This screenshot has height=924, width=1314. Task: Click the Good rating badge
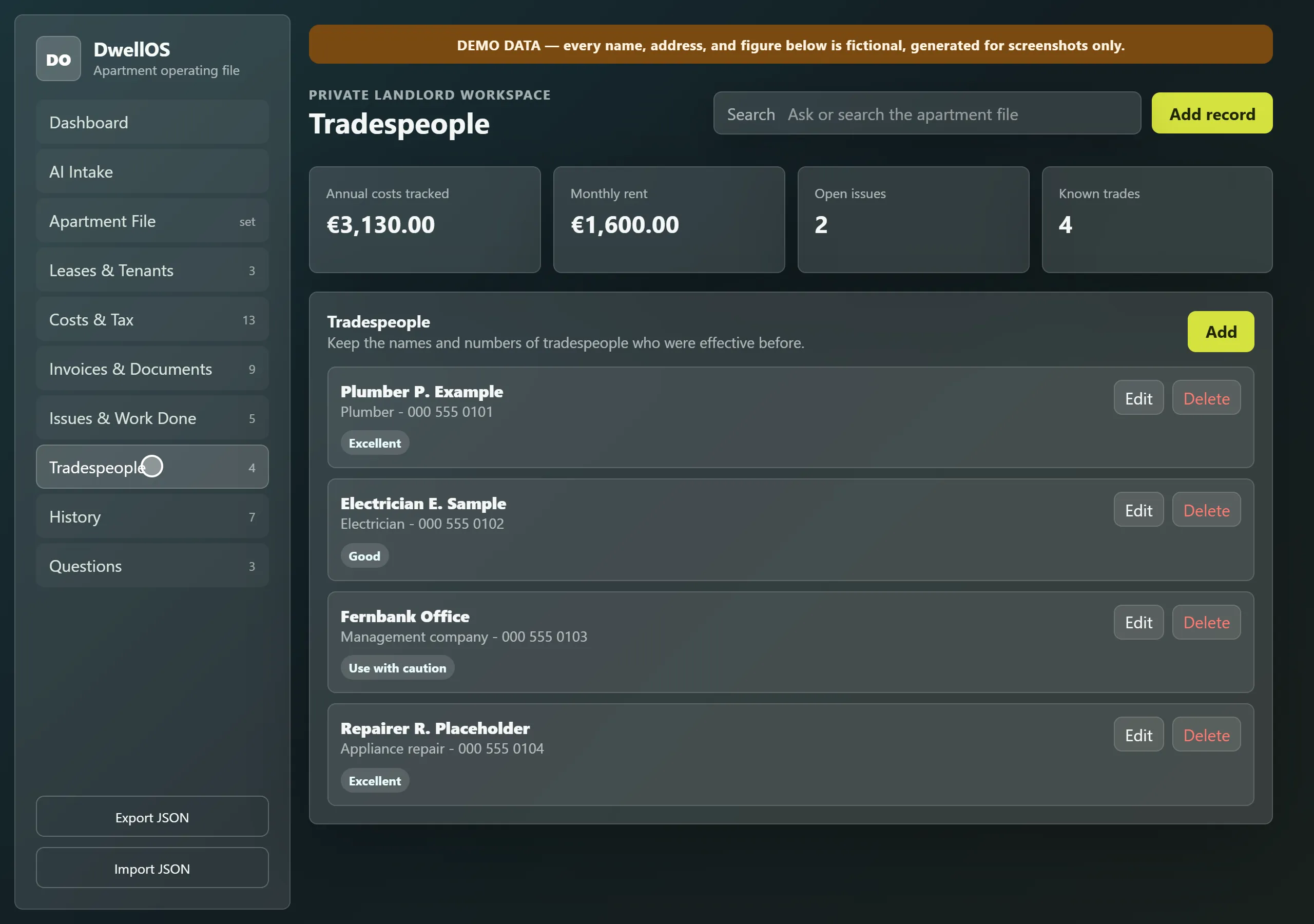[x=364, y=556]
